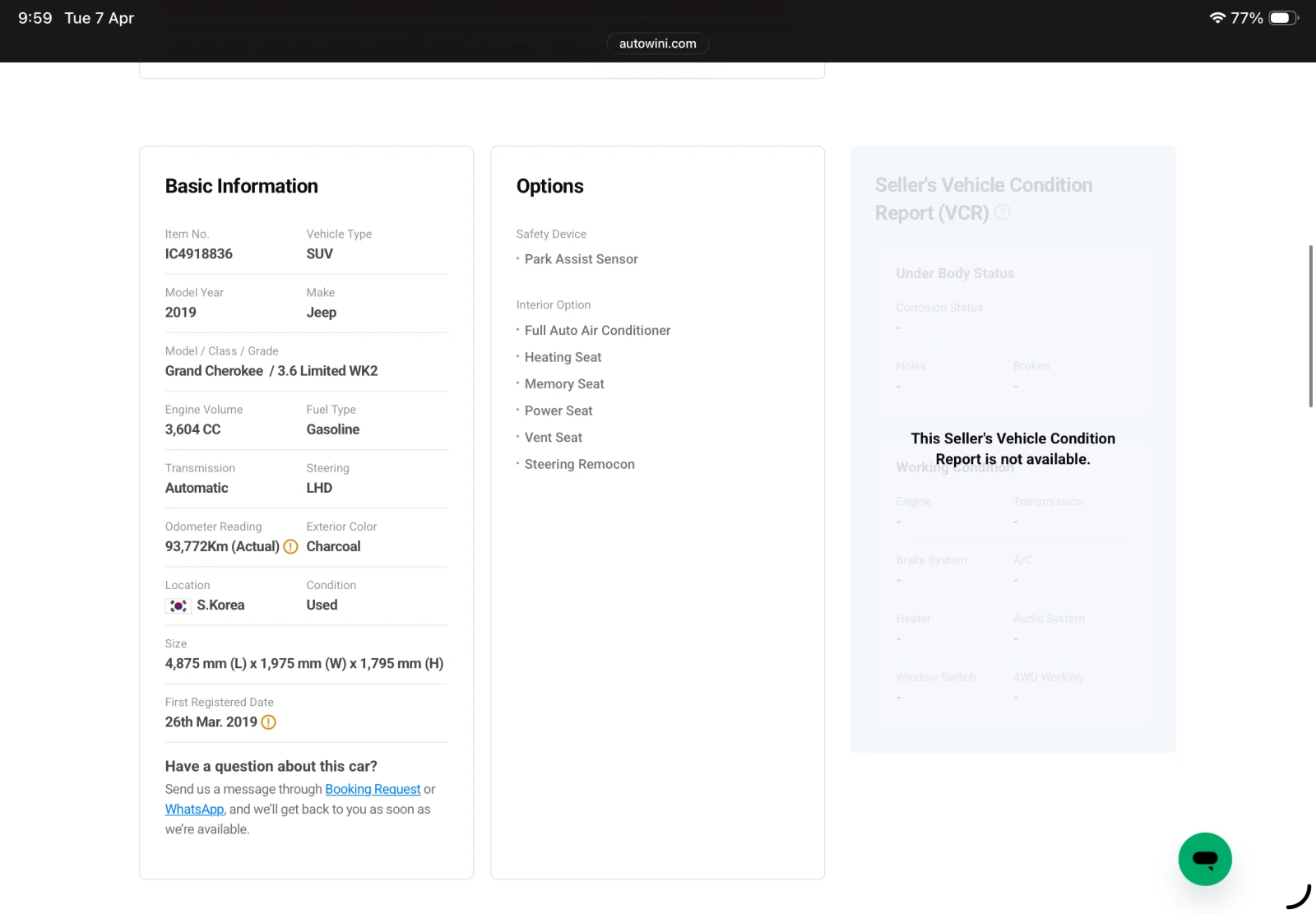The image size is (1316, 914).
Task: Open the green chat support bubble
Action: coord(1204,859)
